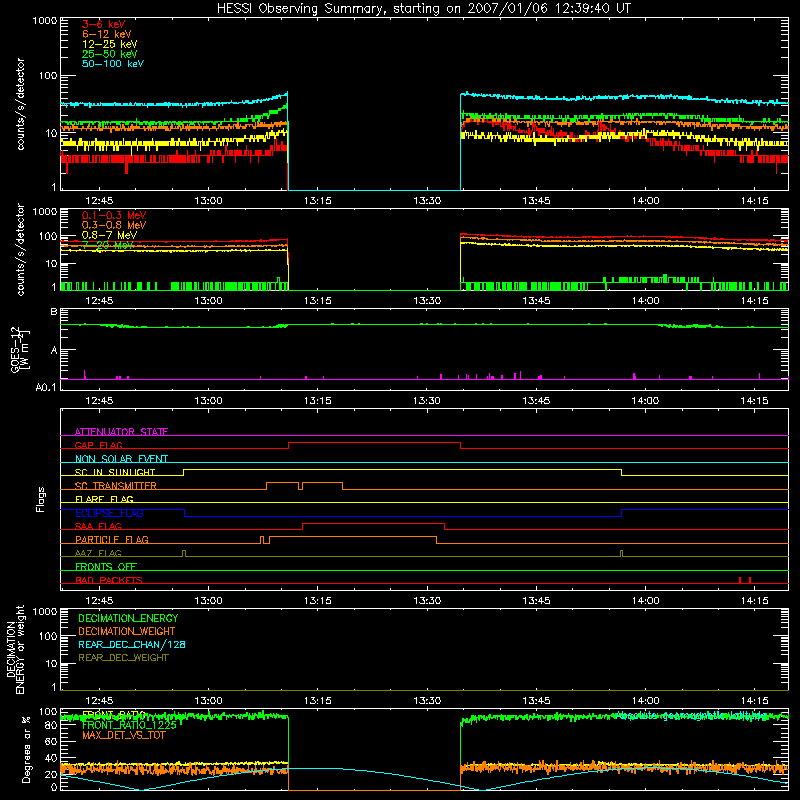The width and height of the screenshot is (800, 800).
Task: Click '14:00' time tick under the MeV panel
Action: point(645,301)
